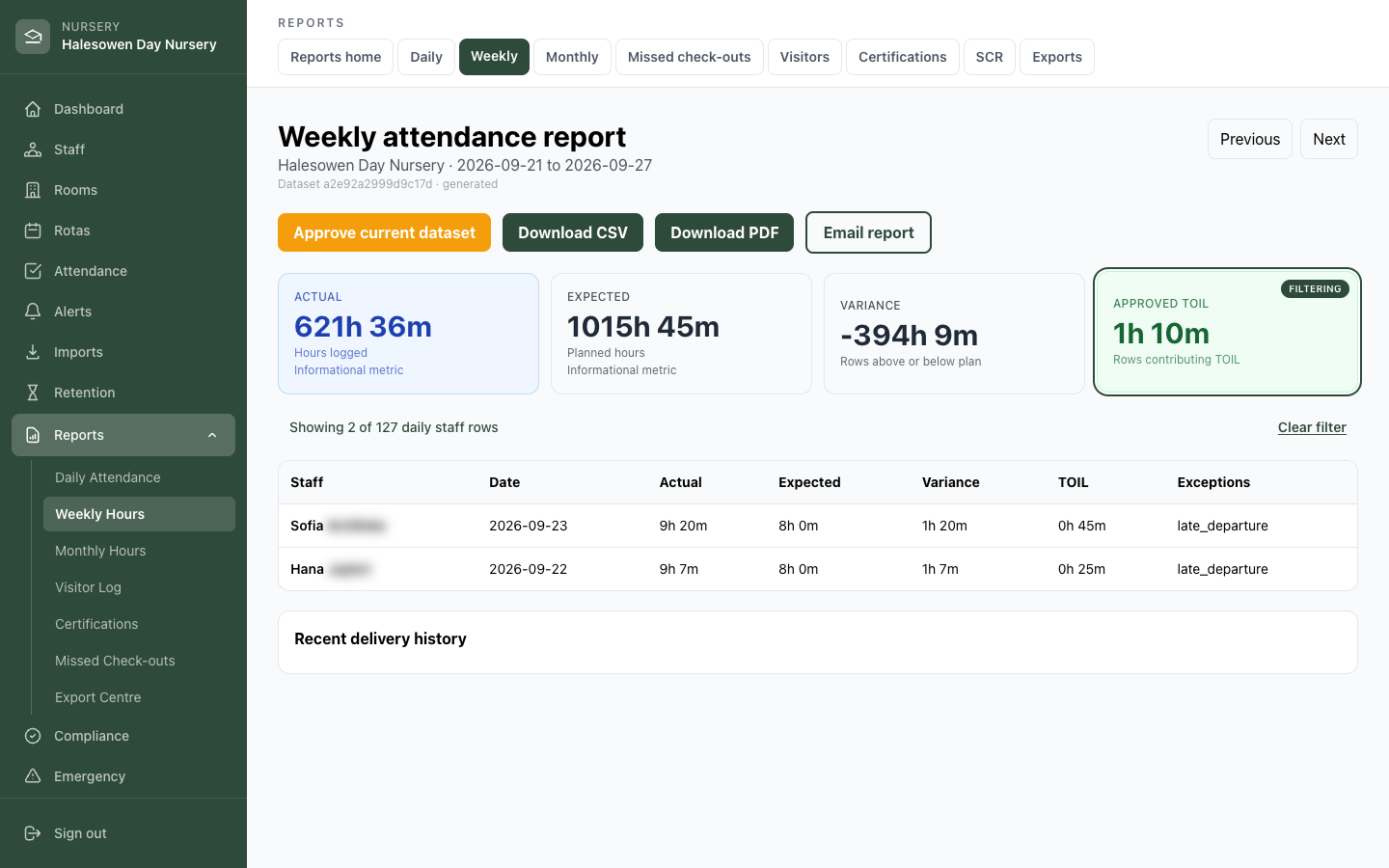Open the Monthly reports tab
1389x868 pixels.
point(572,57)
